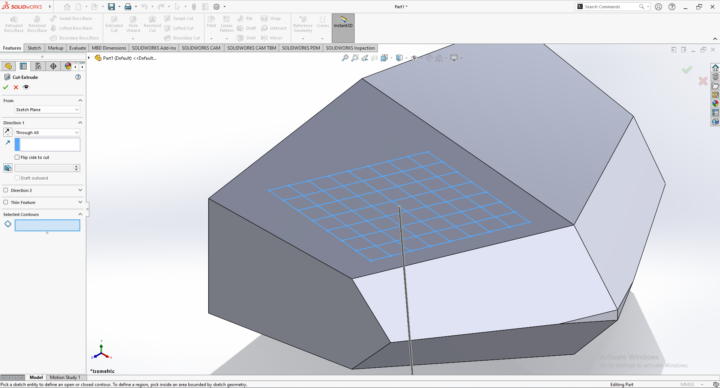Viewport: 720px width, 388px height.
Task: Open Appearances color ball icon in the task pane
Action: tap(715, 104)
